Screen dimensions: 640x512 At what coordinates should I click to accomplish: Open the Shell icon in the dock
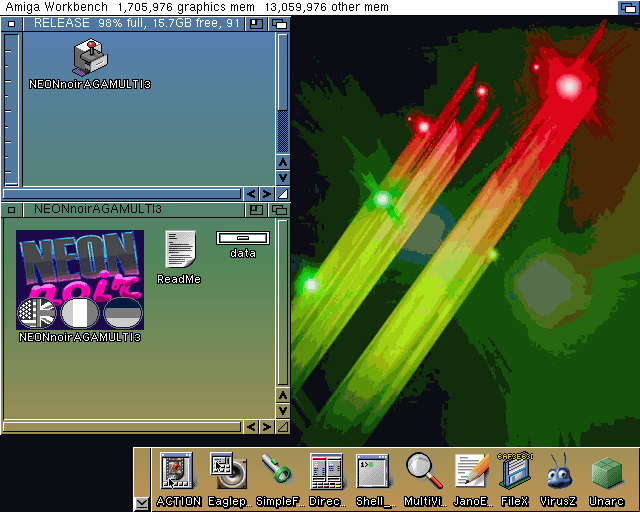coord(372,471)
